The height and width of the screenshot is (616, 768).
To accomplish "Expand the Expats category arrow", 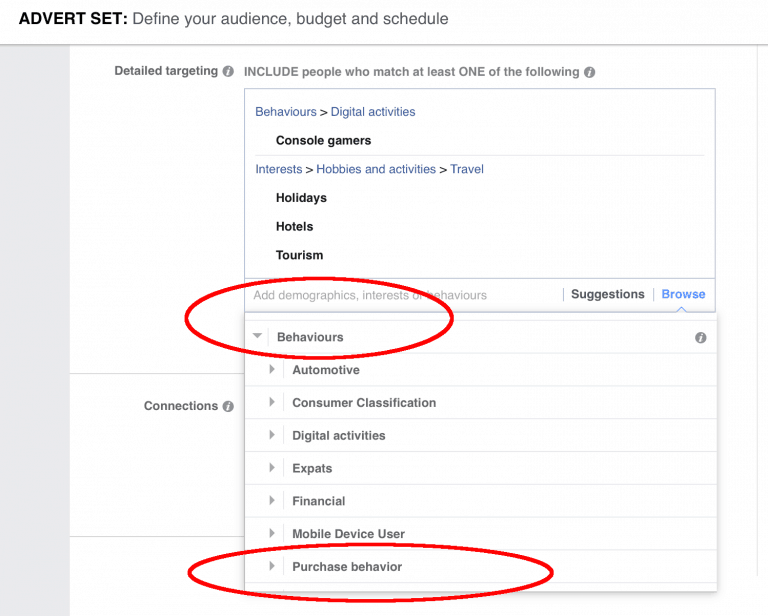I will click(x=271, y=468).
